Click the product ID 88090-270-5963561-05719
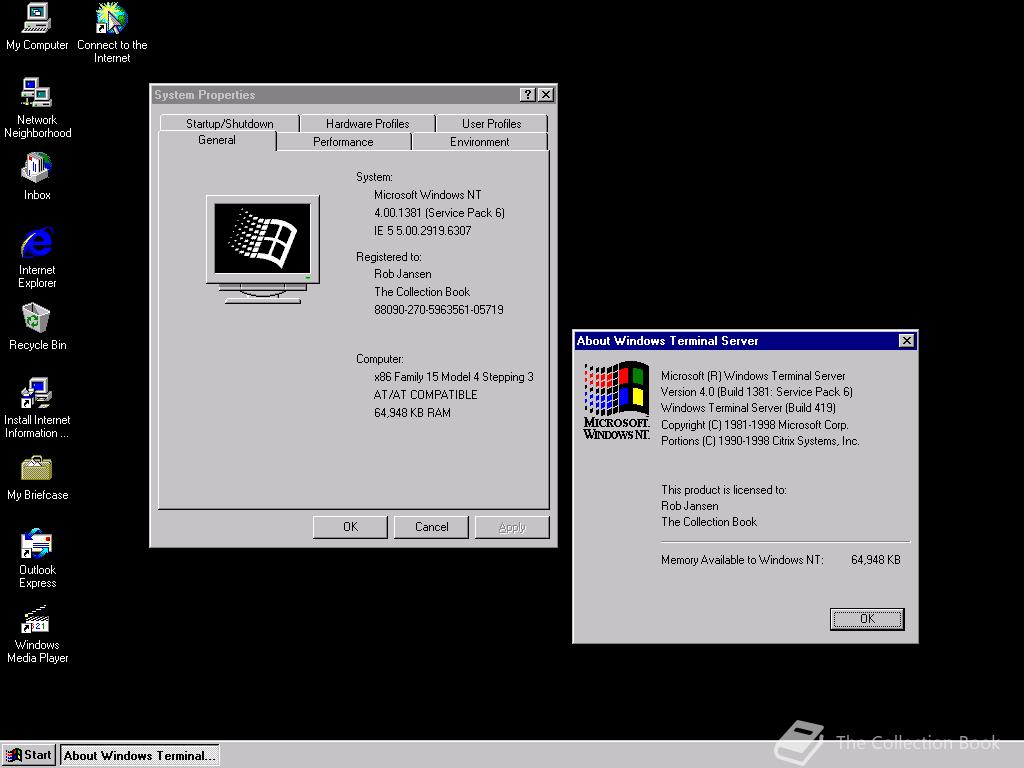Image resolution: width=1024 pixels, height=768 pixels. pyautogui.click(x=438, y=310)
